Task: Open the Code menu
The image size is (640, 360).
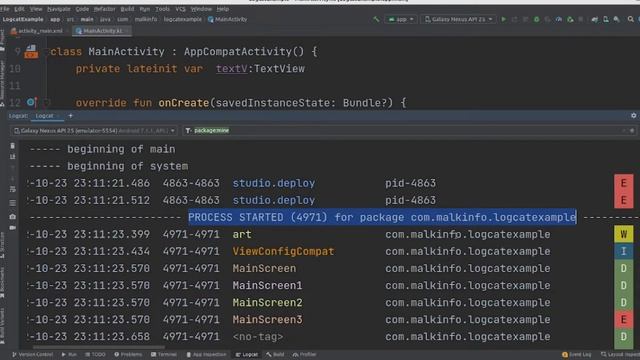Action: click(82, 9)
